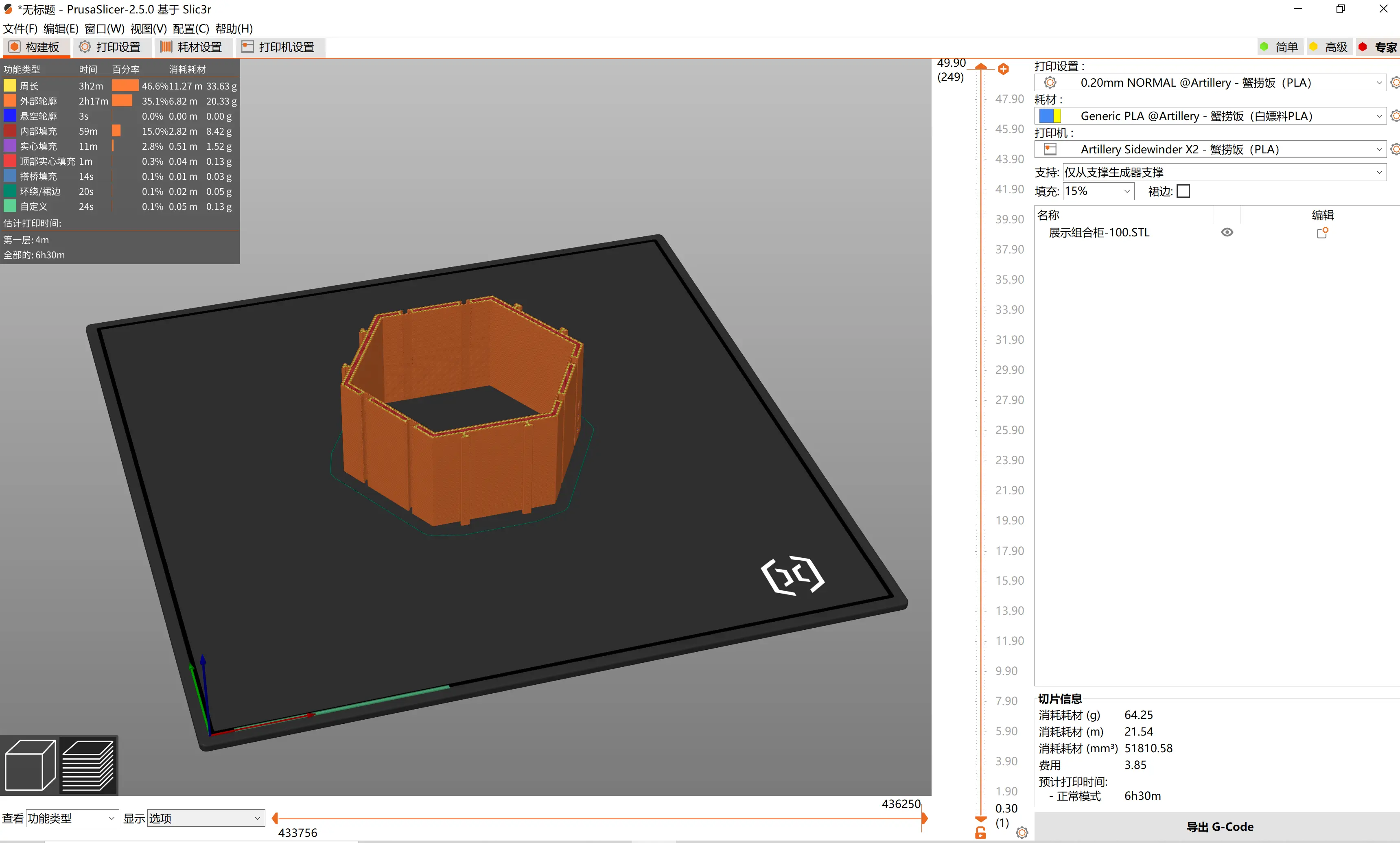Viewport: 1400px width, 843px height.
Task: Open the 打印机 printer preset dropdown
Action: click(x=1210, y=149)
